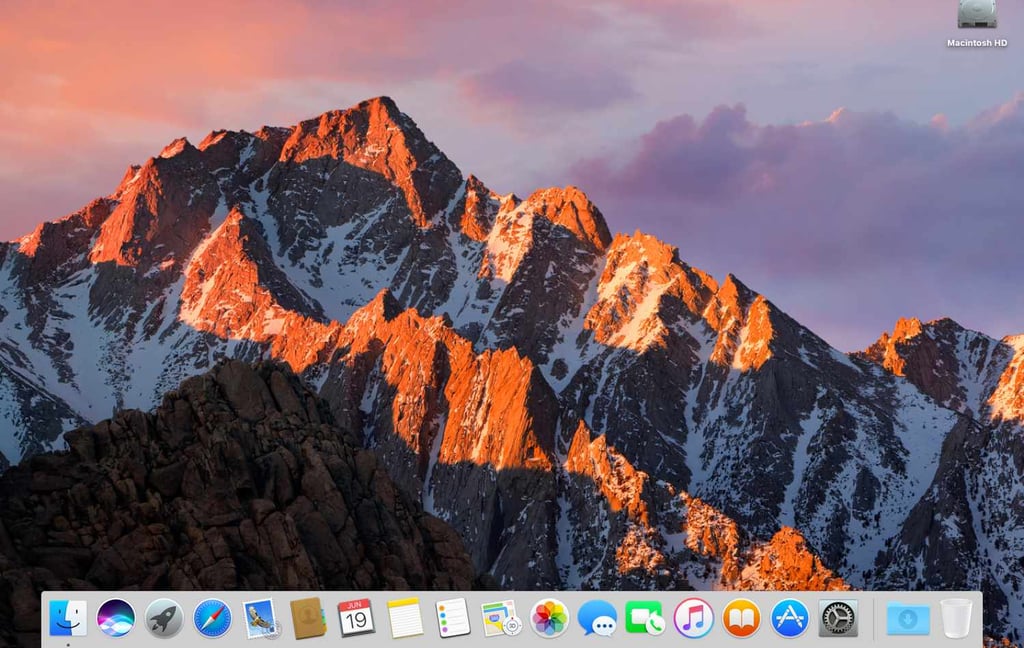This screenshot has height=648, width=1024.
Task: Open the FaceTime app icon
Action: 645,618
